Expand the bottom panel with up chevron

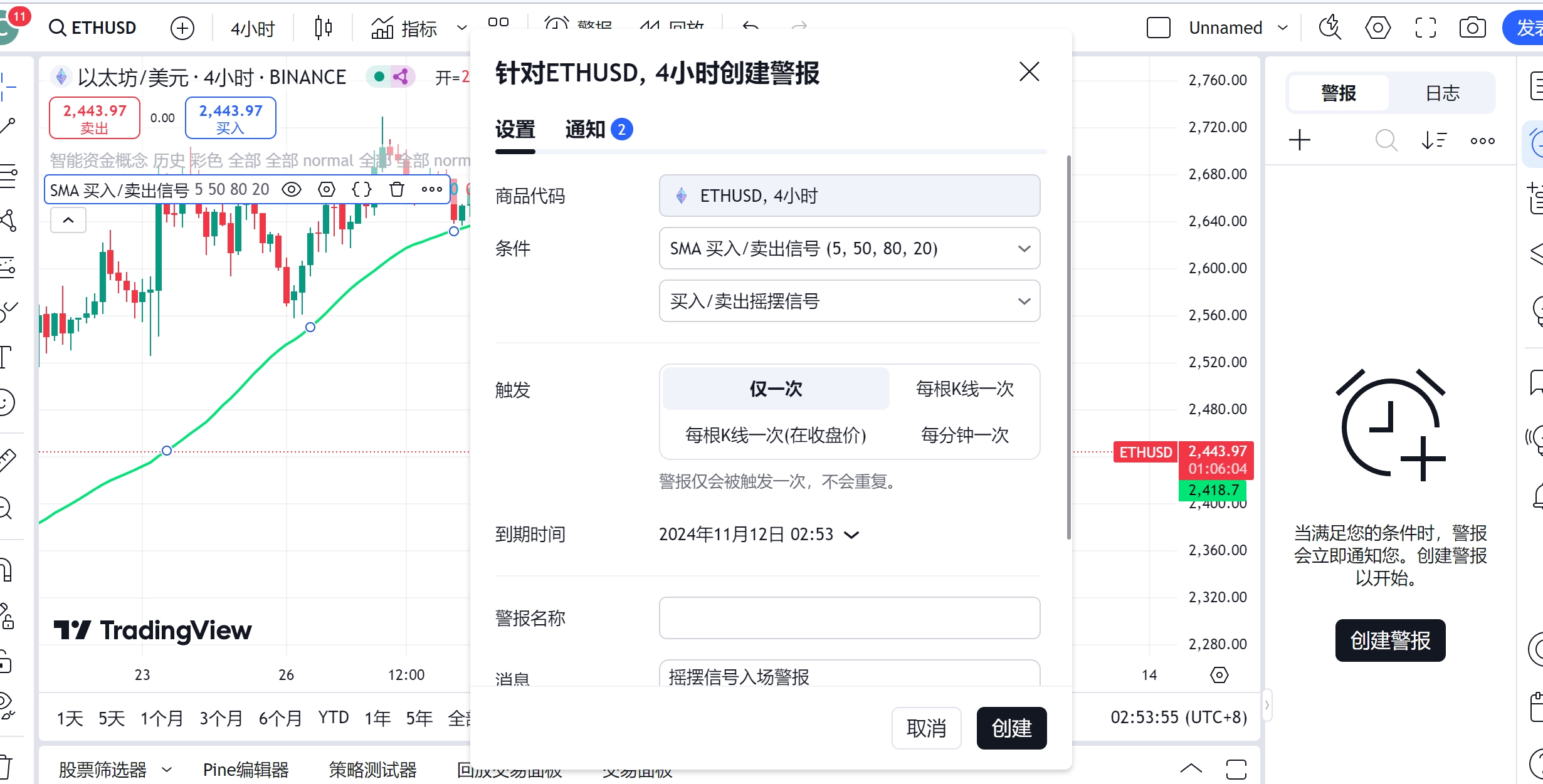[x=1191, y=769]
